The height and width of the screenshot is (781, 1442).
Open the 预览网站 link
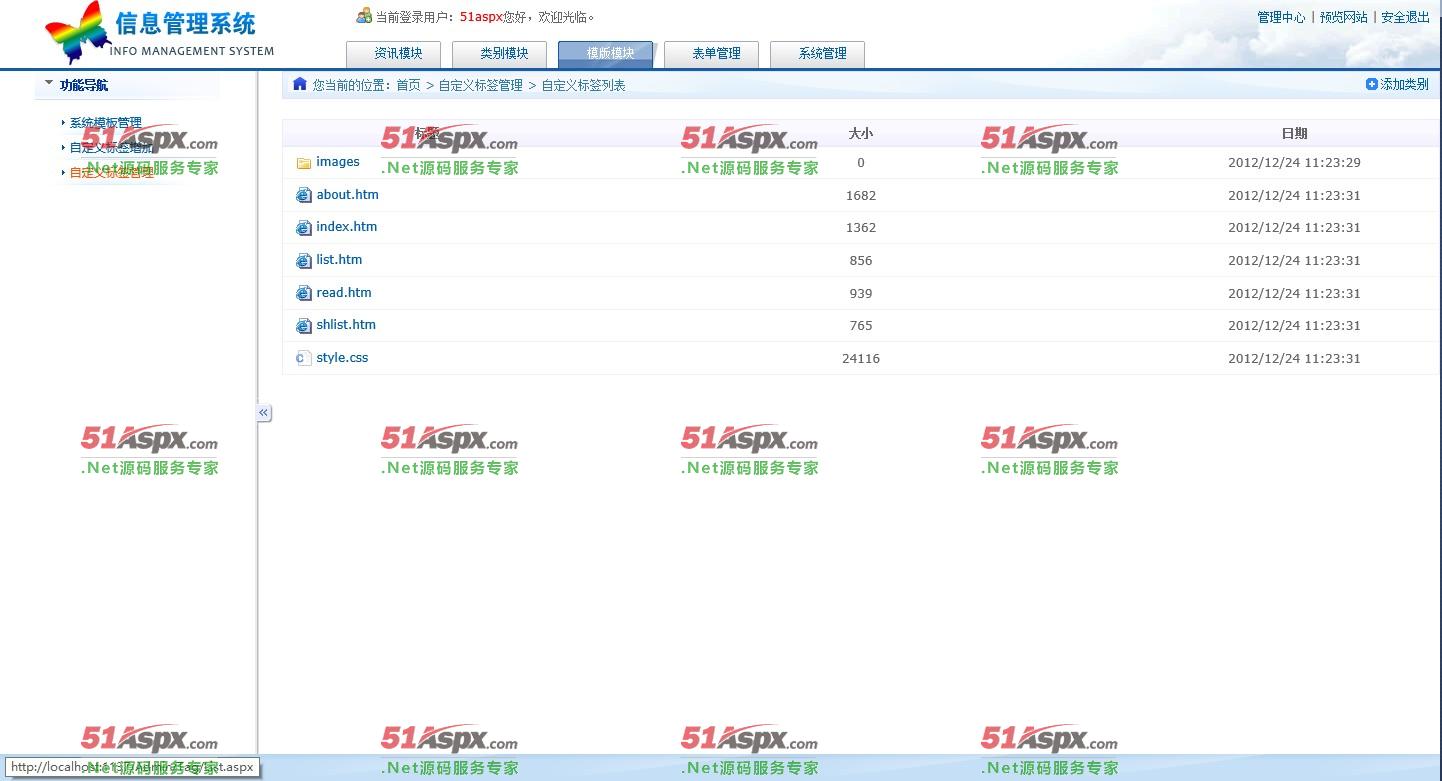click(1343, 17)
